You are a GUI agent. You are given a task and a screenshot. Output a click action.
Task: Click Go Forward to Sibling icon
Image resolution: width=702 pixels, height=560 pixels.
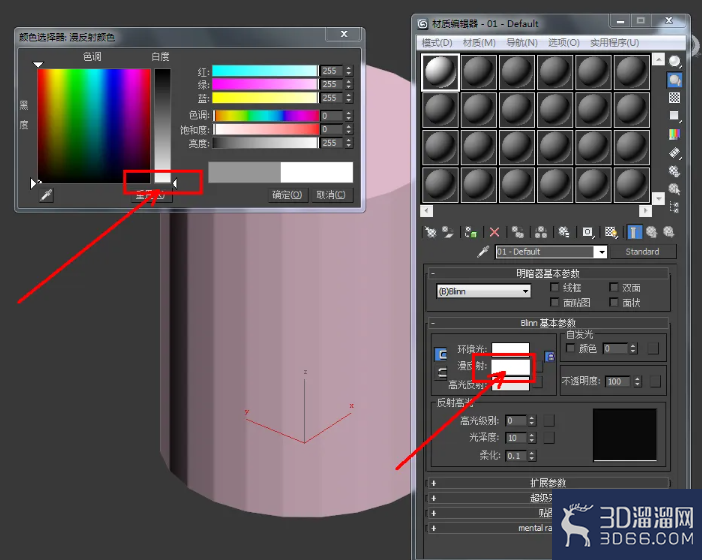tap(668, 232)
